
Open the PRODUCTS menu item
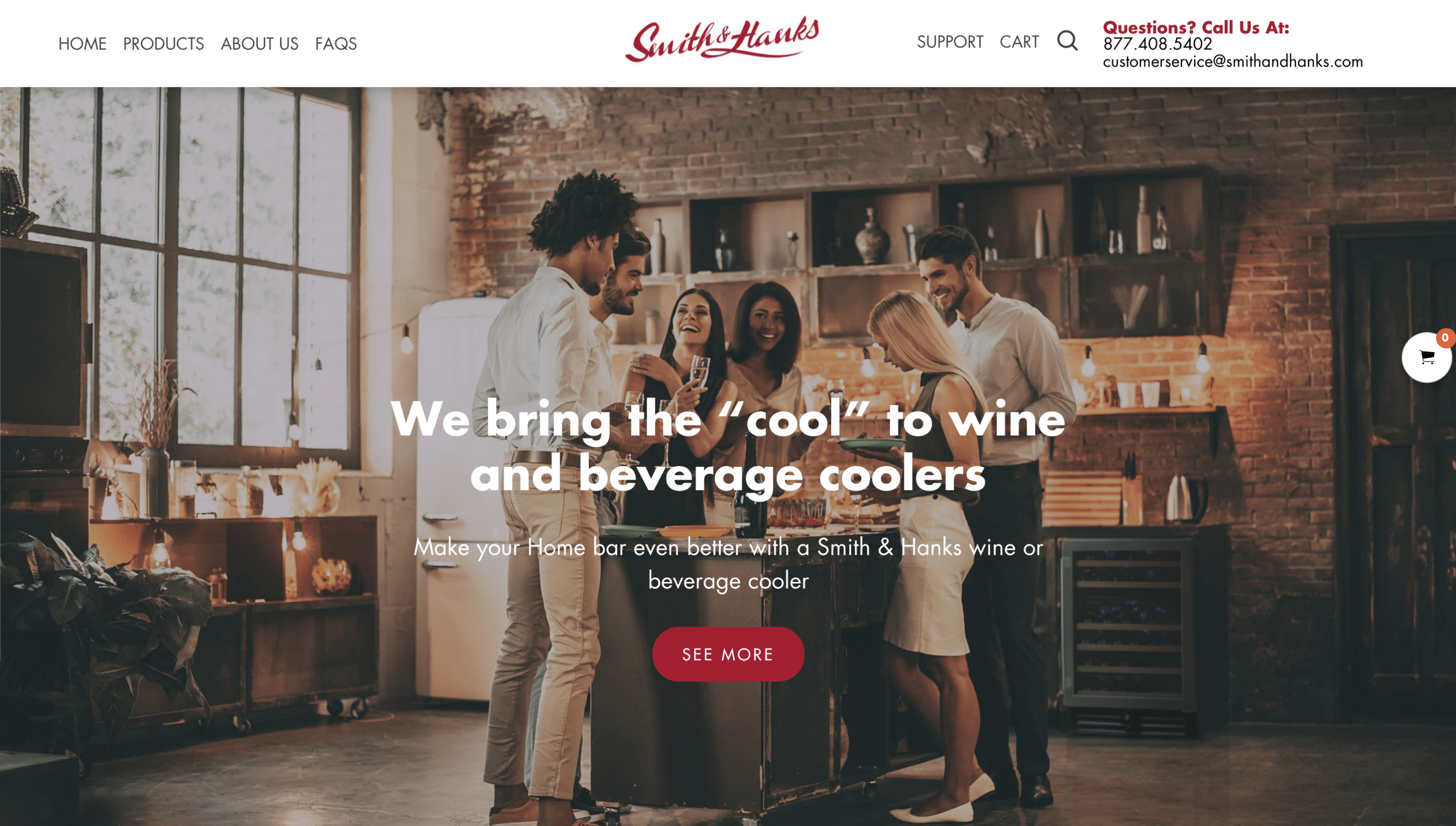[x=163, y=44]
